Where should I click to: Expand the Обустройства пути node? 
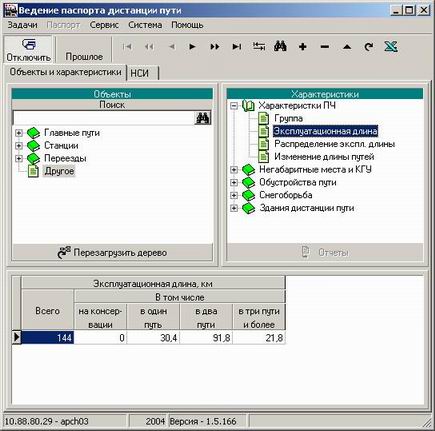coord(234,182)
